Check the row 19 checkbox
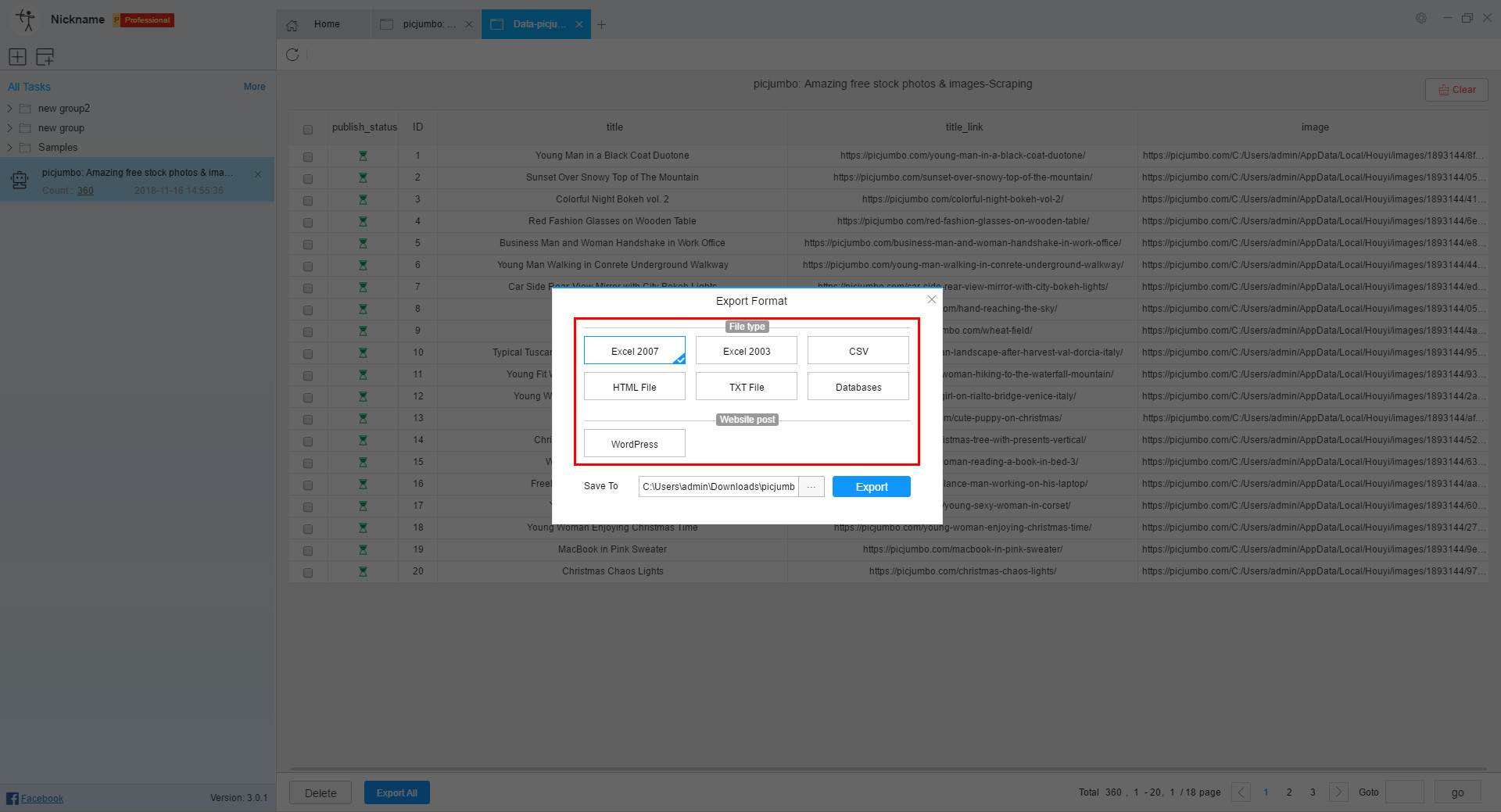The width and height of the screenshot is (1501, 812). point(308,551)
